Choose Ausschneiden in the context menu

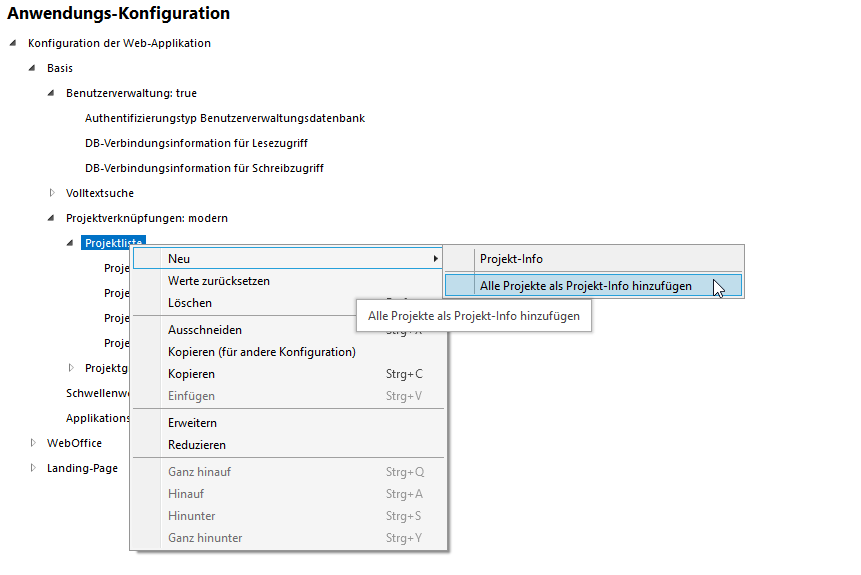(x=204, y=330)
